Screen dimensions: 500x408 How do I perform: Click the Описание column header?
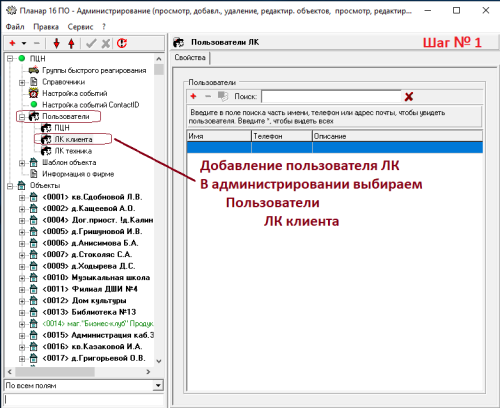[x=398, y=136]
